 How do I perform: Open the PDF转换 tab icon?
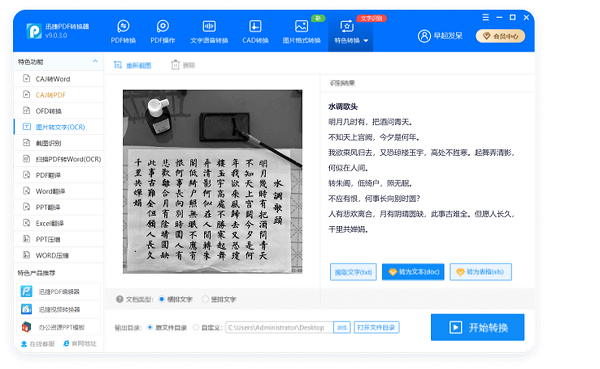[x=123, y=26]
